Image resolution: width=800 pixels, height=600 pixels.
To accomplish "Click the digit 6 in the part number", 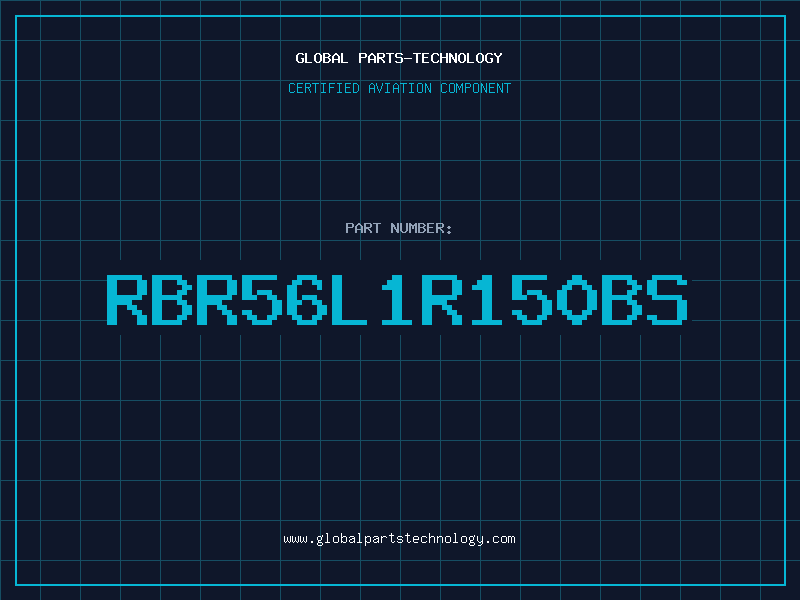I will point(307,300).
